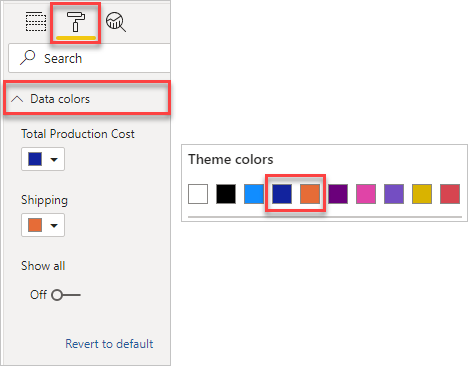This screenshot has height=366, width=468.
Task: Click the magnifying glass search icon
Action: 28,58
